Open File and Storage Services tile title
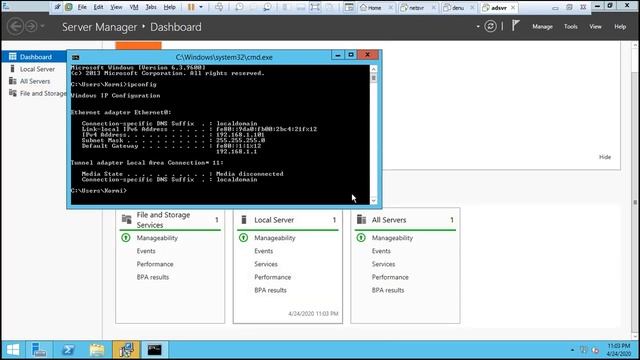 163,220
